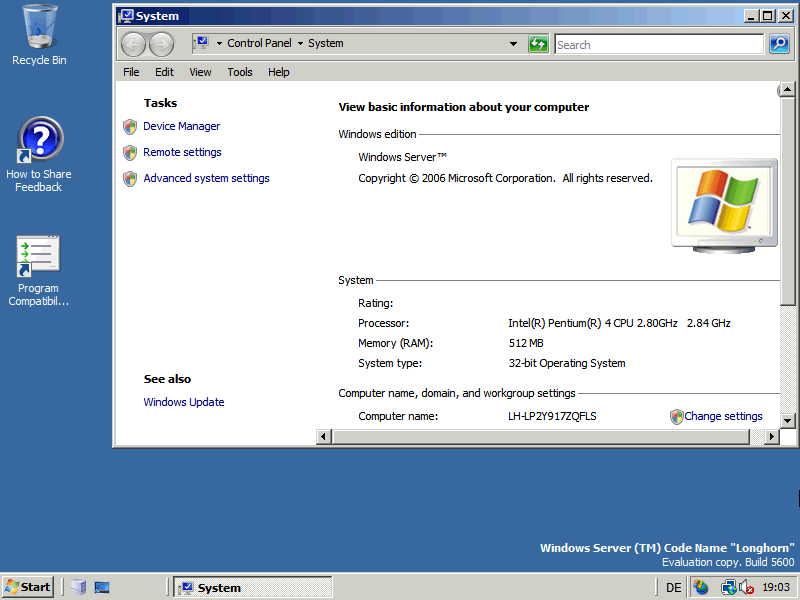Open Advanced system settings link
This screenshot has width=800, height=600.
click(206, 178)
